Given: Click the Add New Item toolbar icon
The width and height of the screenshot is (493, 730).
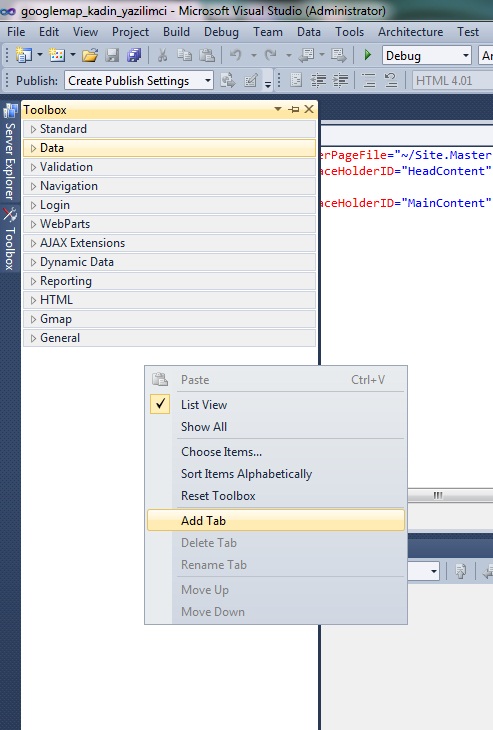Looking at the screenshot, I should click(x=57, y=56).
